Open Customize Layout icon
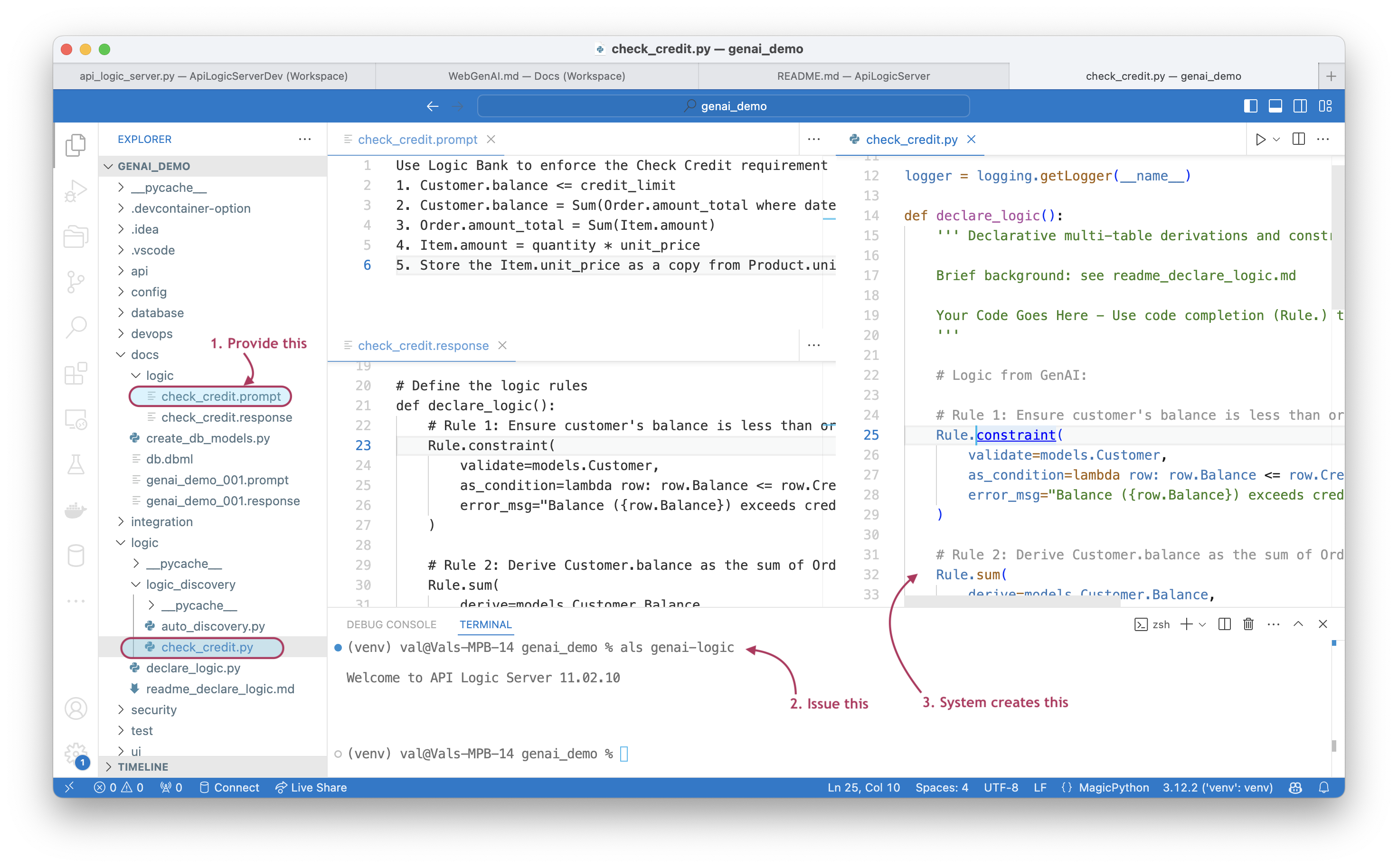The width and height of the screenshot is (1398, 868). pyautogui.click(x=1325, y=106)
